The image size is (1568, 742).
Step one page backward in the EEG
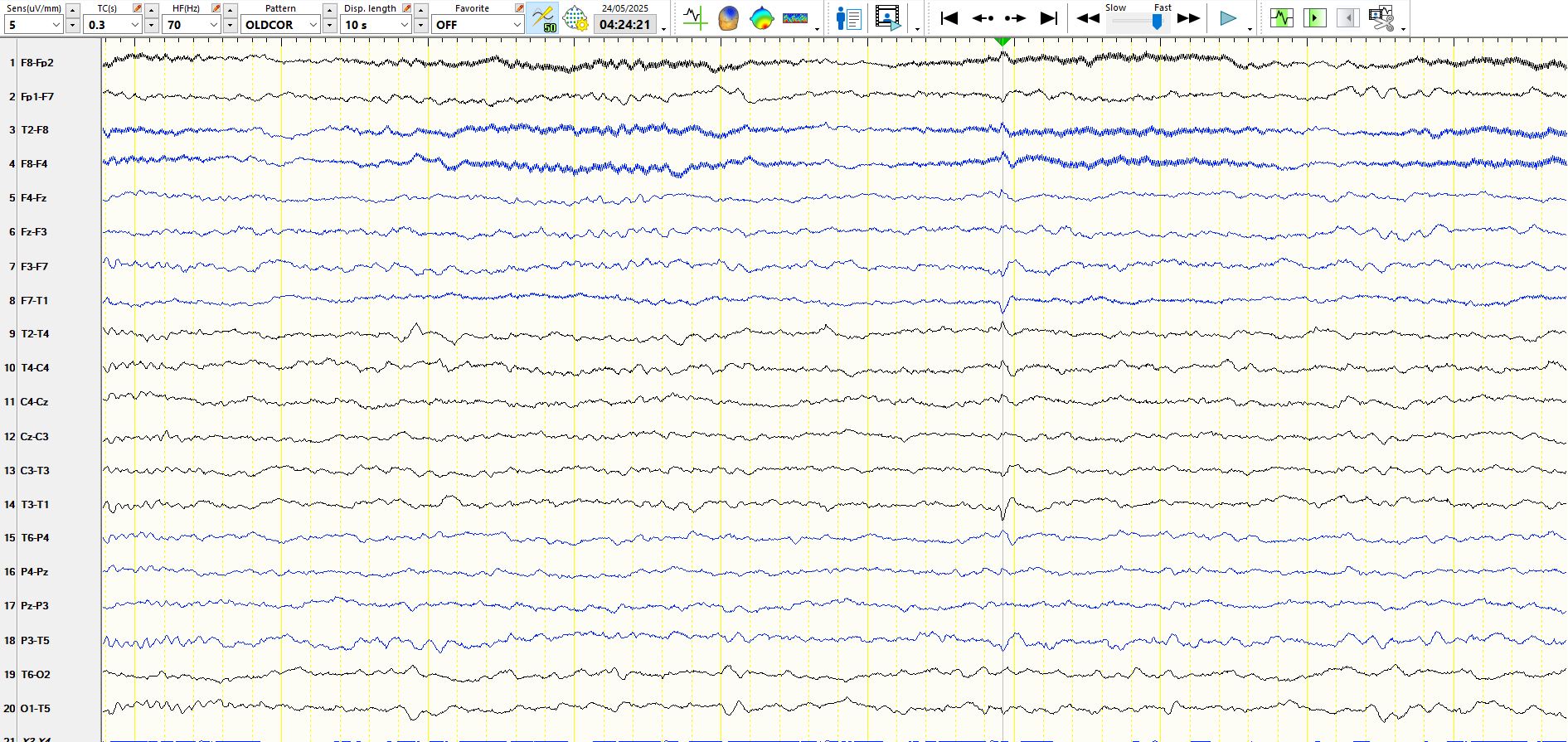pyautogui.click(x=983, y=17)
